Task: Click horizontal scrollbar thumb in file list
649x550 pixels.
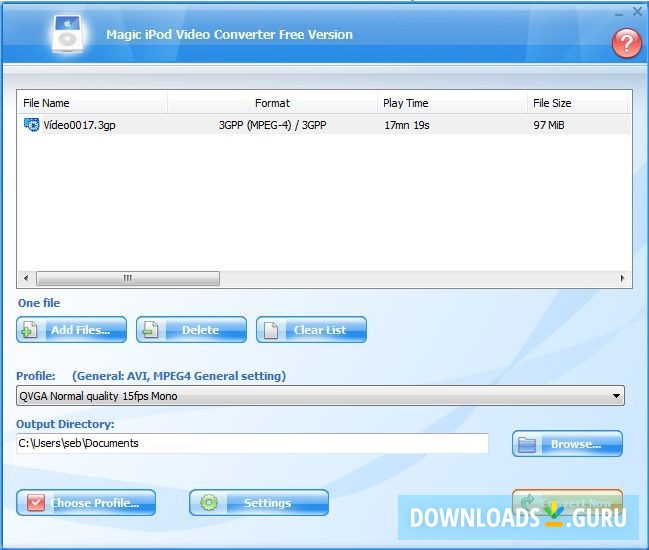Action: click(128, 278)
